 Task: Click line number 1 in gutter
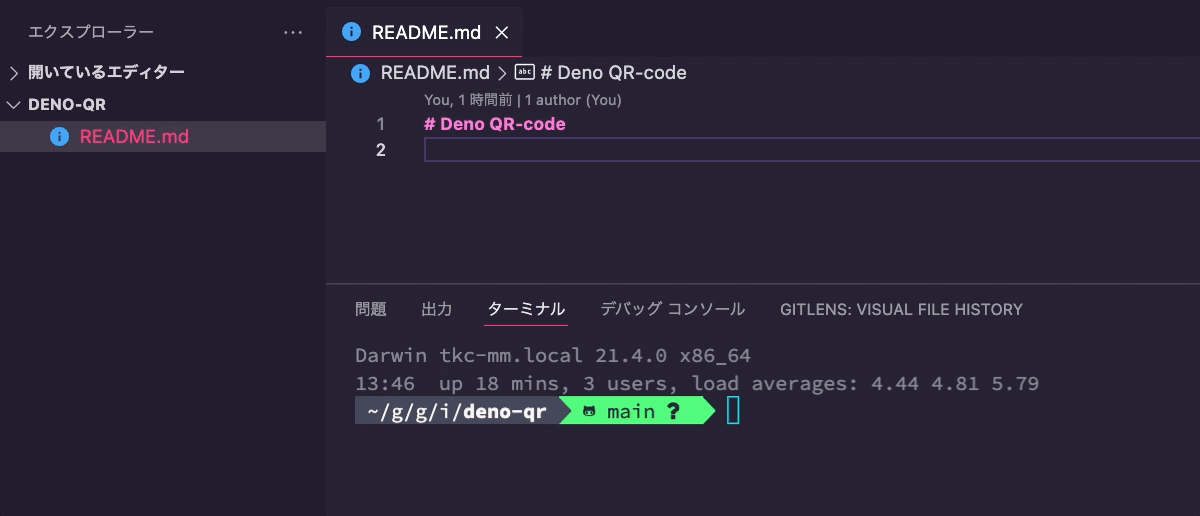coord(380,124)
